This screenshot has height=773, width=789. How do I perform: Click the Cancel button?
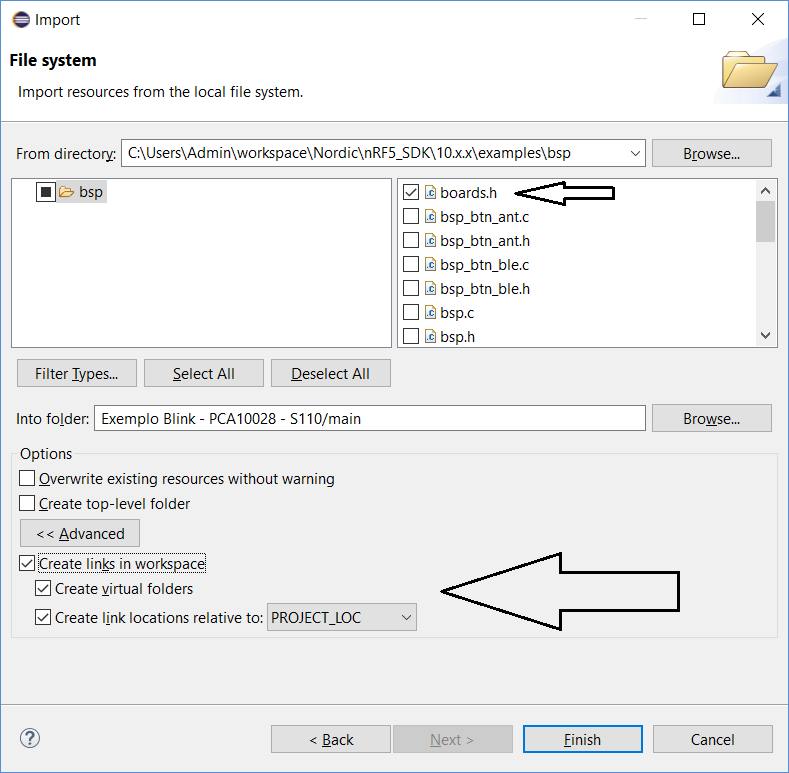point(713,739)
